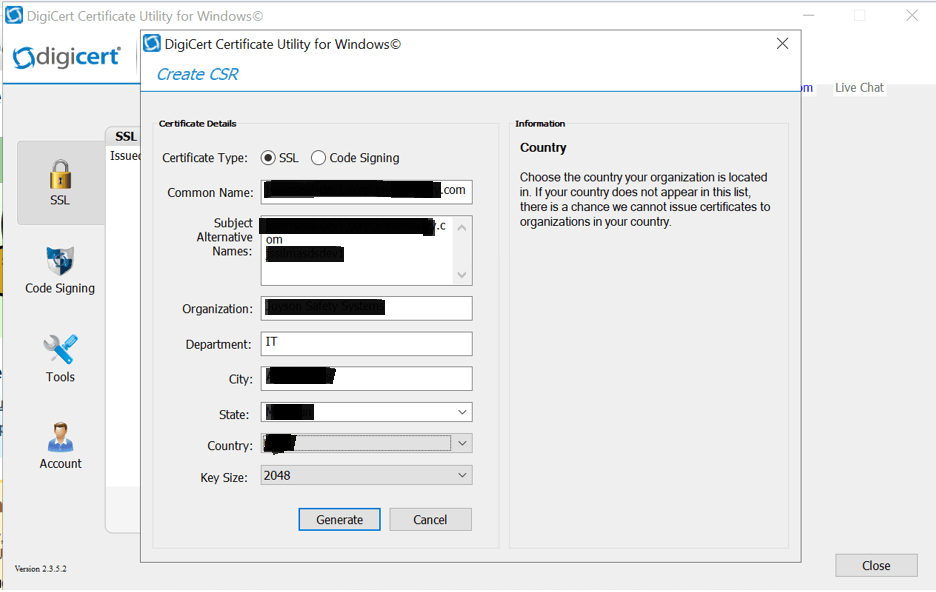Click the Version 2.3.5.2 text
The height and width of the screenshot is (592, 936).
coord(41,569)
